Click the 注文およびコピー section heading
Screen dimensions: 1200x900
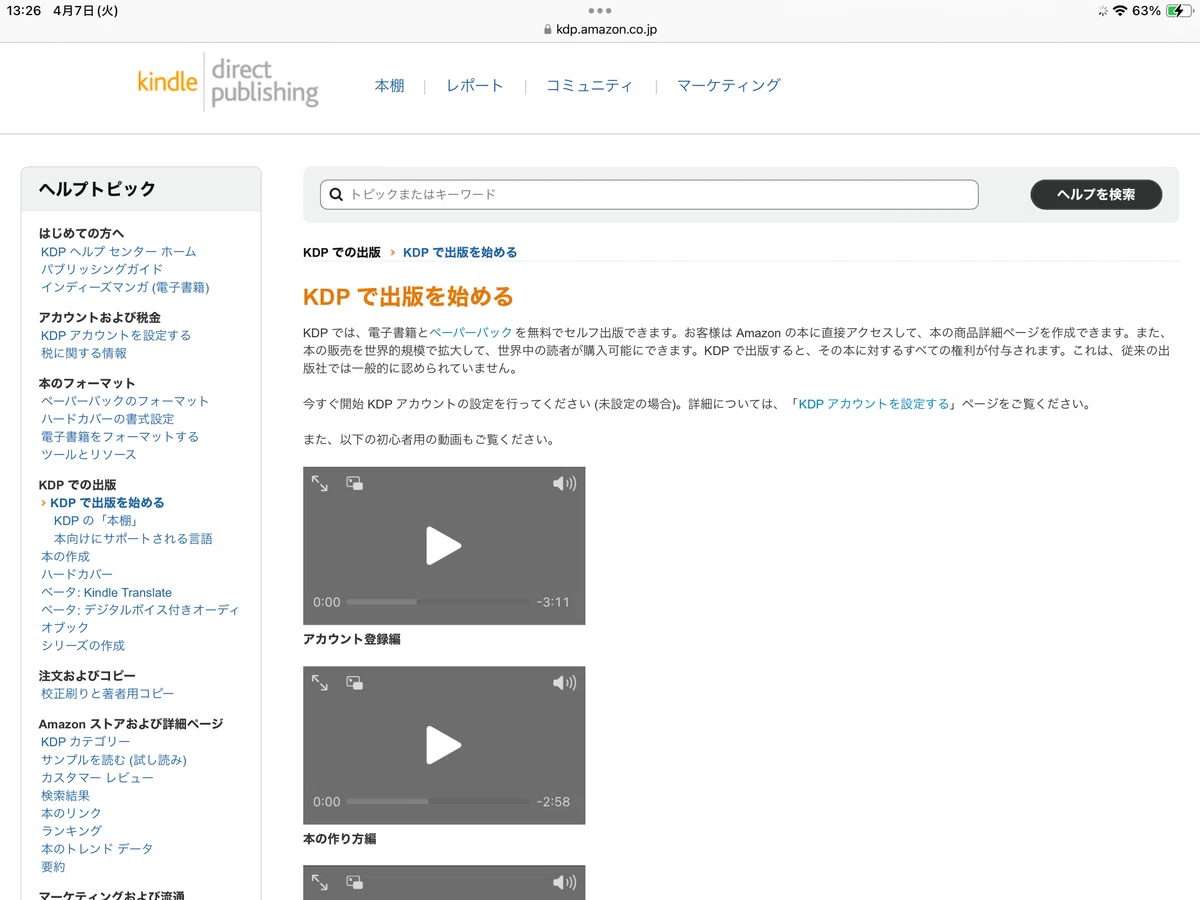87,676
